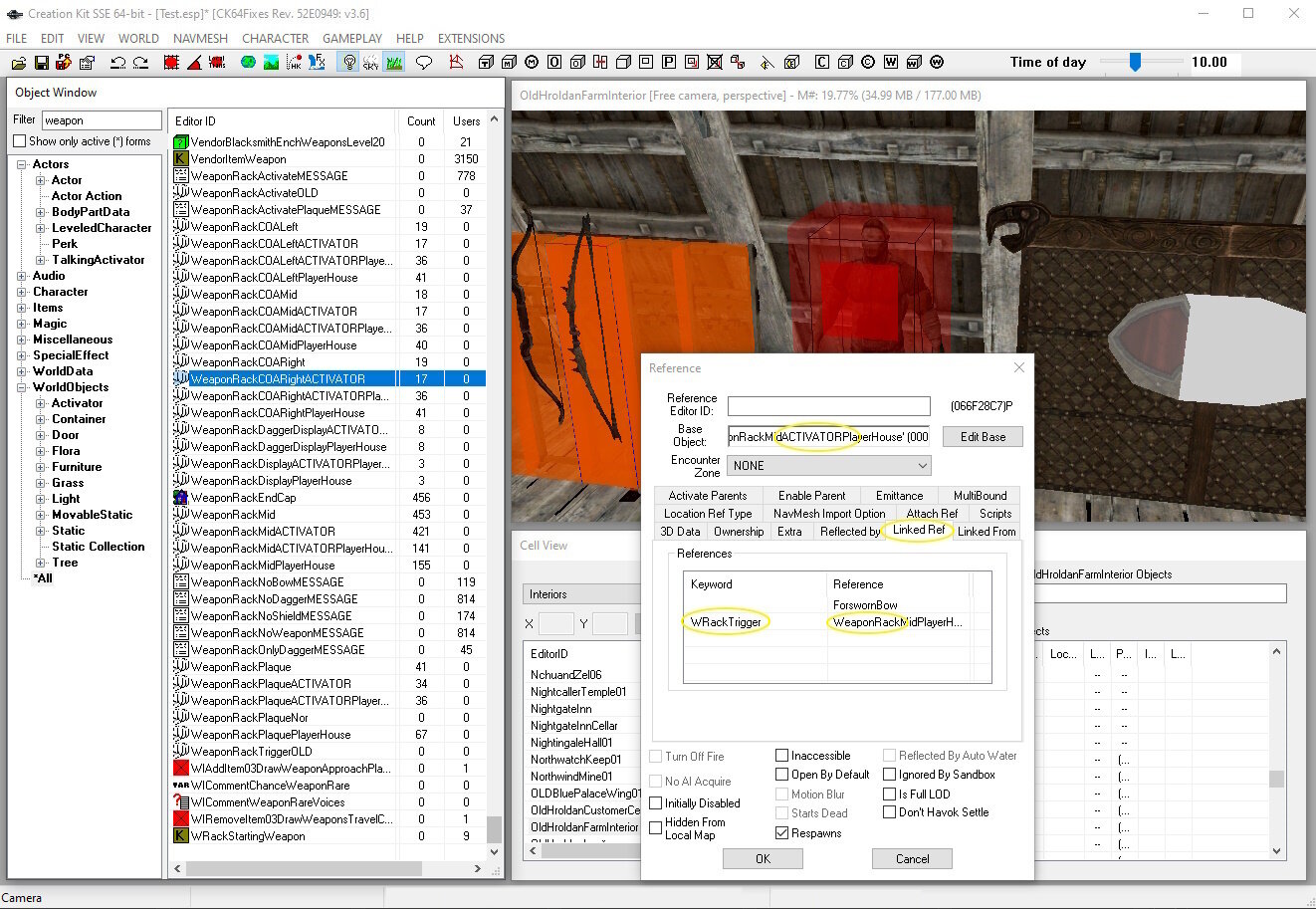1316x909 pixels.
Task: Toggle the light bulb brightness icon
Action: click(x=348, y=63)
